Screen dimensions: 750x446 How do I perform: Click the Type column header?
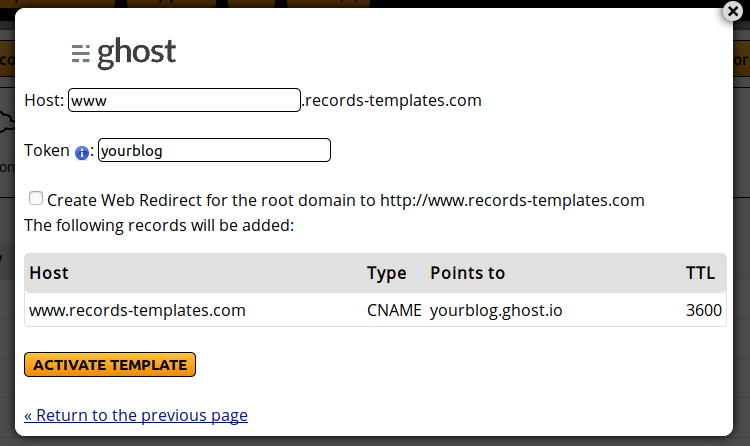click(x=386, y=273)
